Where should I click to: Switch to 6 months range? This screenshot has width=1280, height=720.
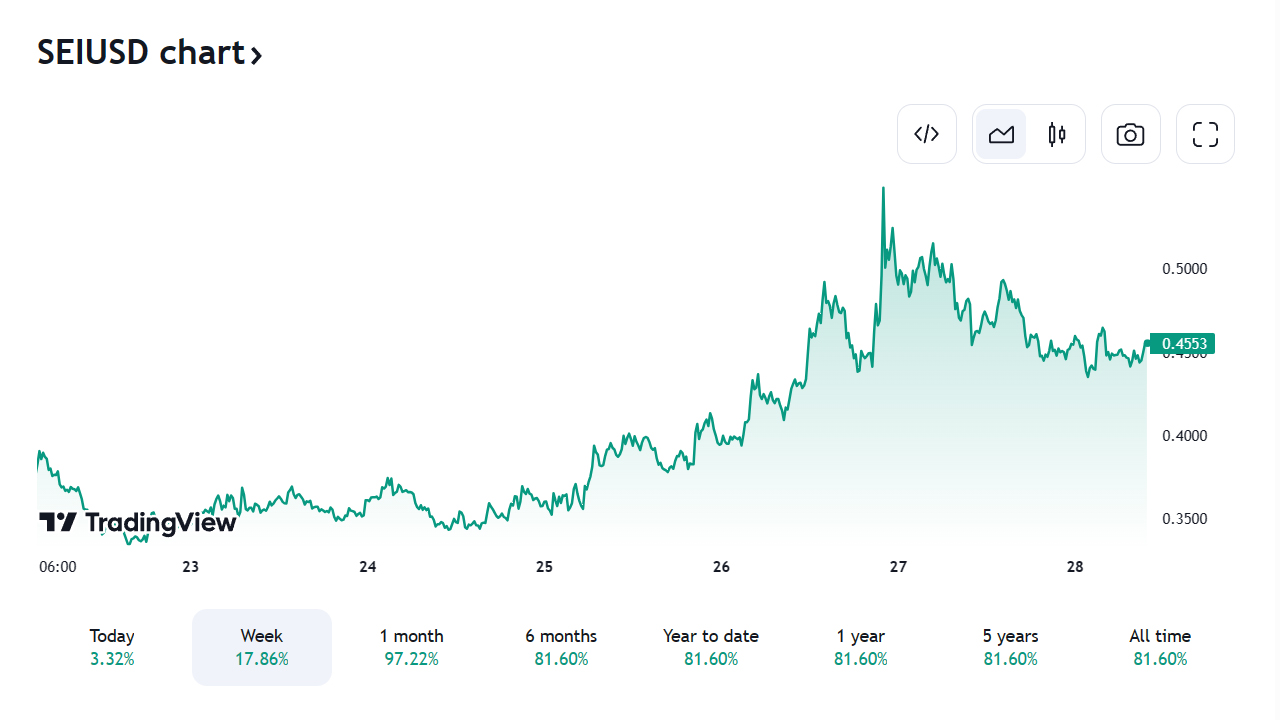point(561,647)
